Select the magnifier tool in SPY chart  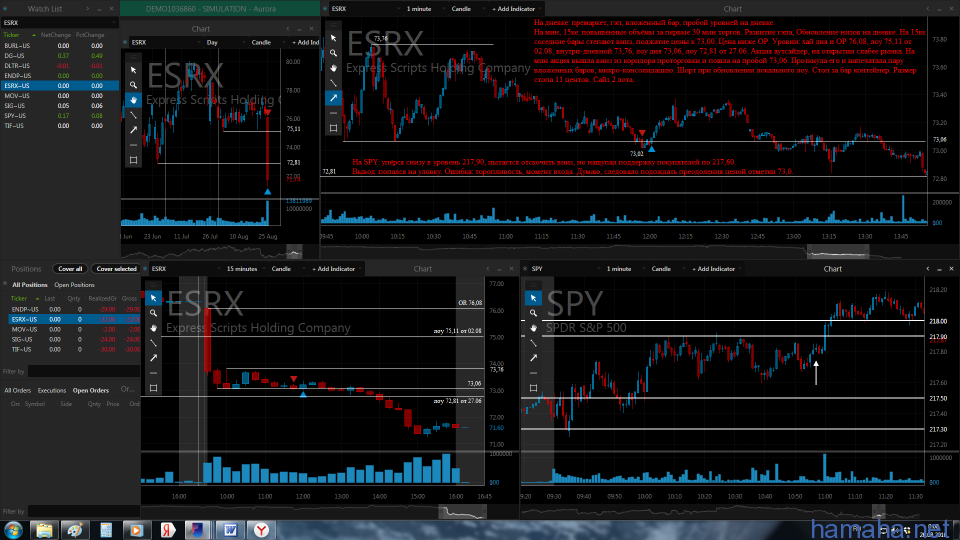(533, 313)
